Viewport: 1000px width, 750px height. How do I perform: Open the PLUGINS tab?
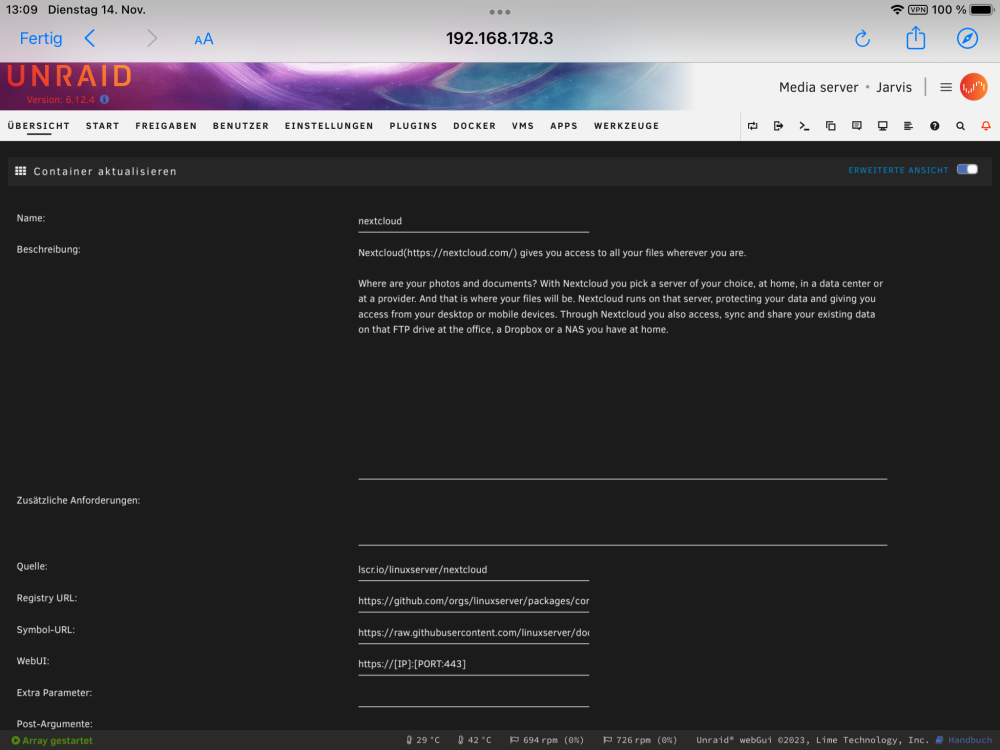413,126
